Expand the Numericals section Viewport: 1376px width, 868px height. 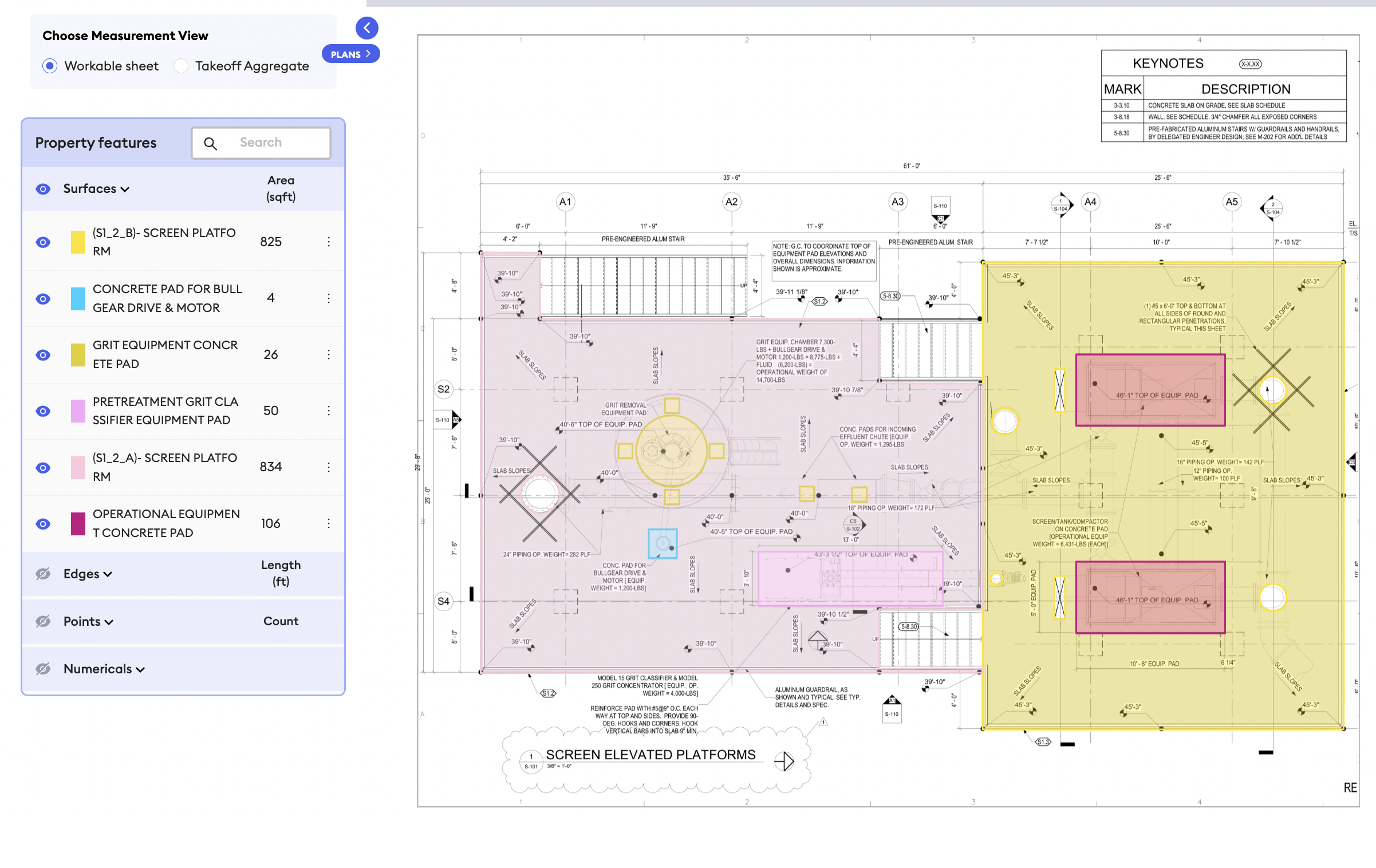tap(141, 670)
